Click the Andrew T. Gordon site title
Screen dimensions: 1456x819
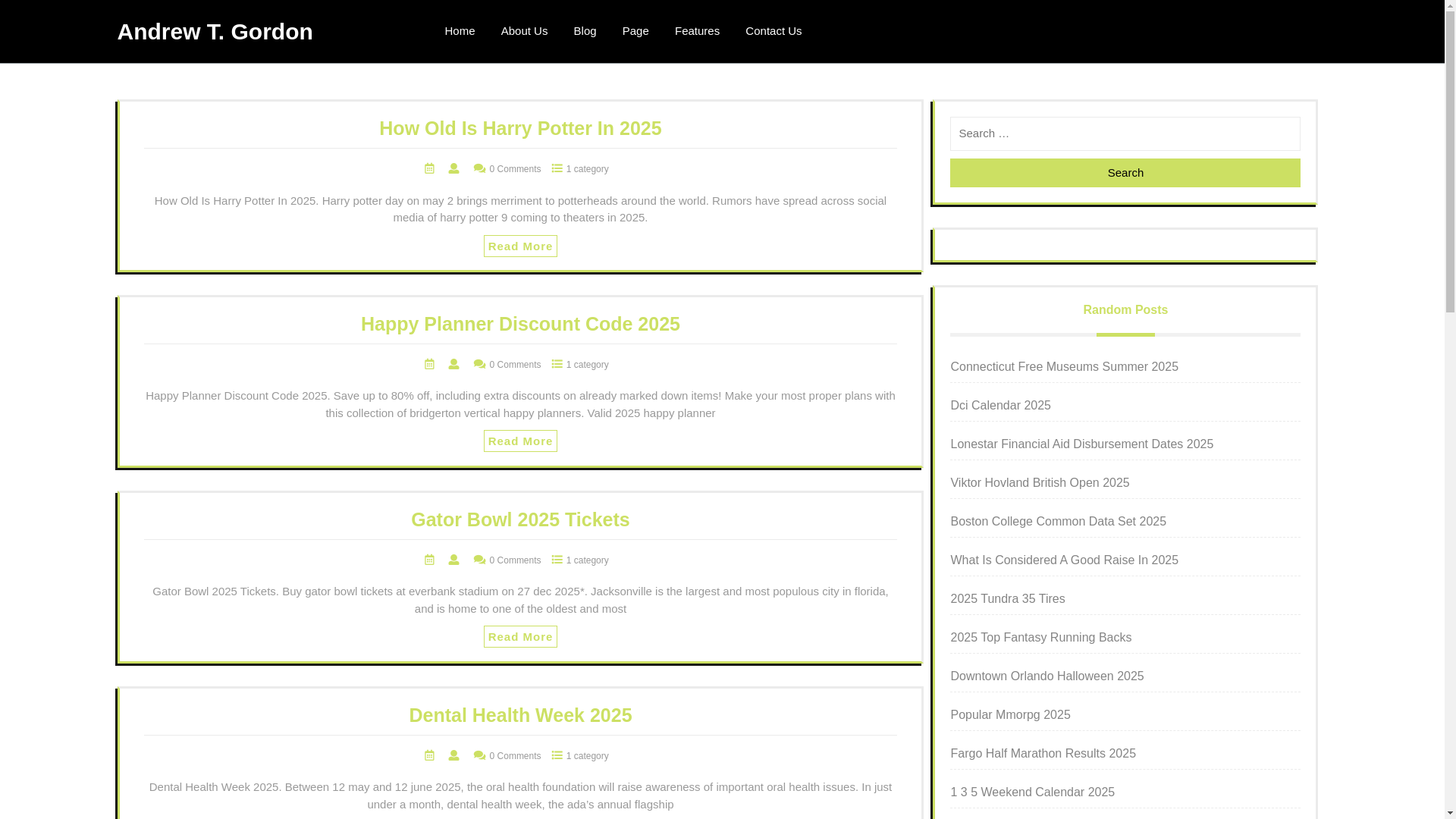click(x=215, y=31)
